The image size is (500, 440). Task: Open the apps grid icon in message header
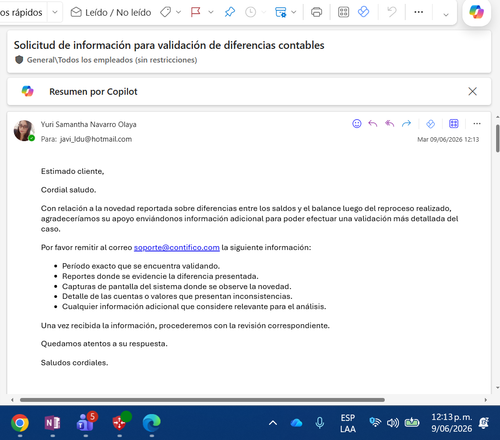[x=454, y=124]
